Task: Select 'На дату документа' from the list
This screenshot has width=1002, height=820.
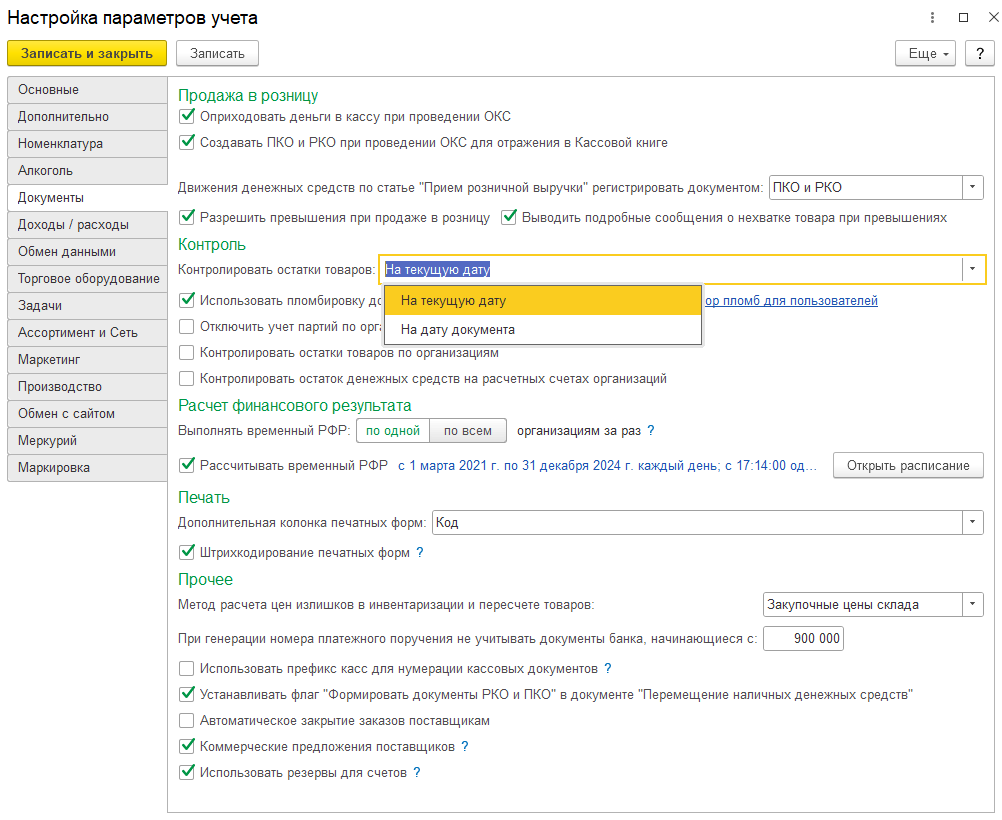Action: point(458,329)
